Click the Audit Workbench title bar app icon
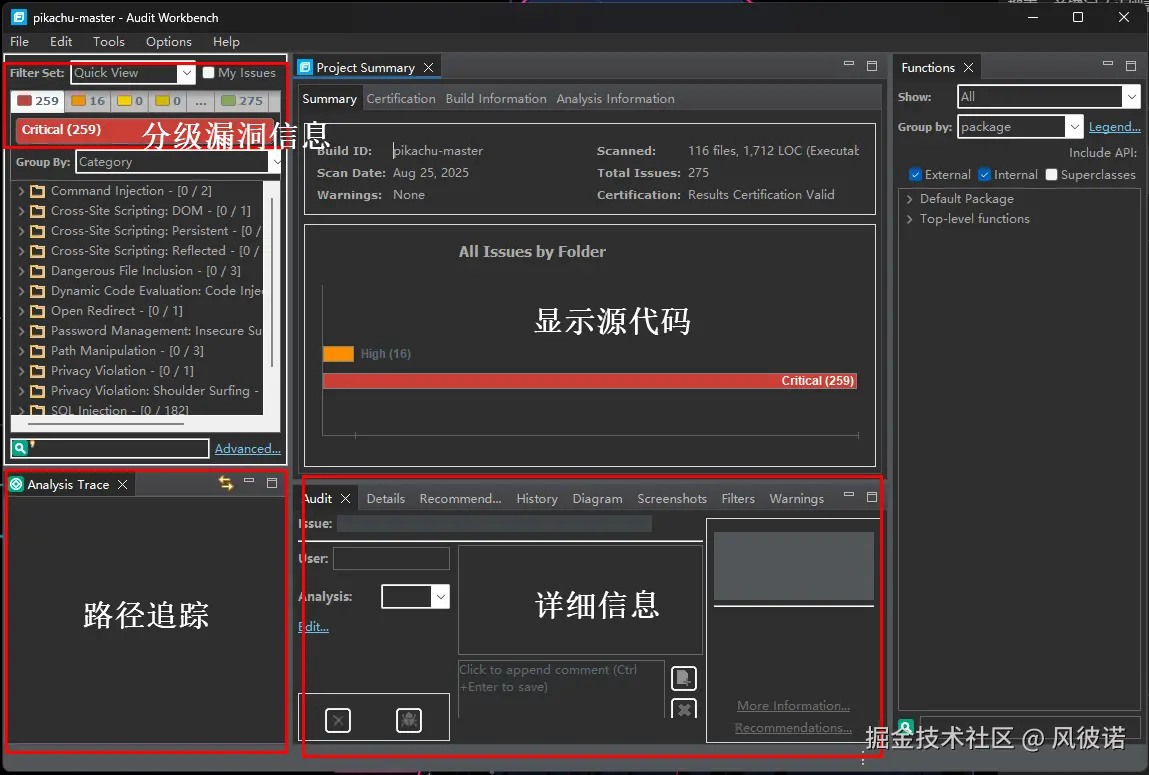 [x=19, y=17]
